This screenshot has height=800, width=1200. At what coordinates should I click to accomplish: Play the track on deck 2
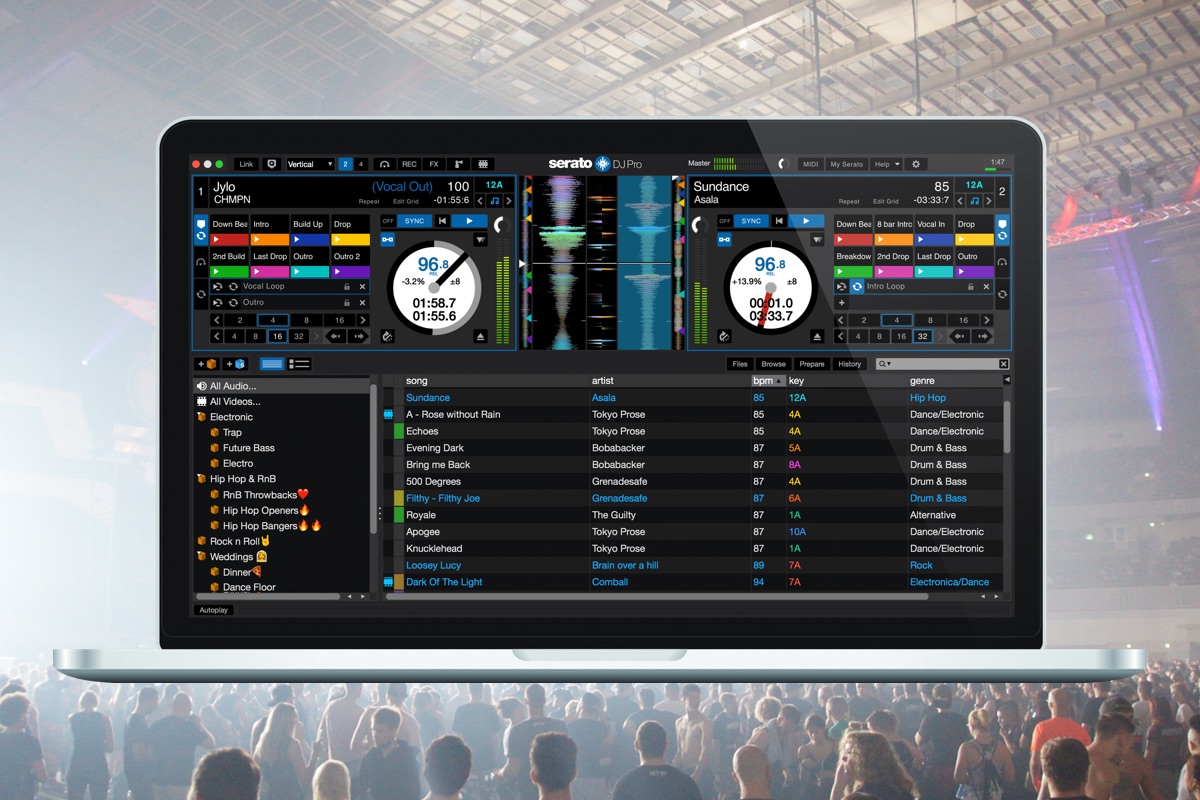[x=806, y=221]
